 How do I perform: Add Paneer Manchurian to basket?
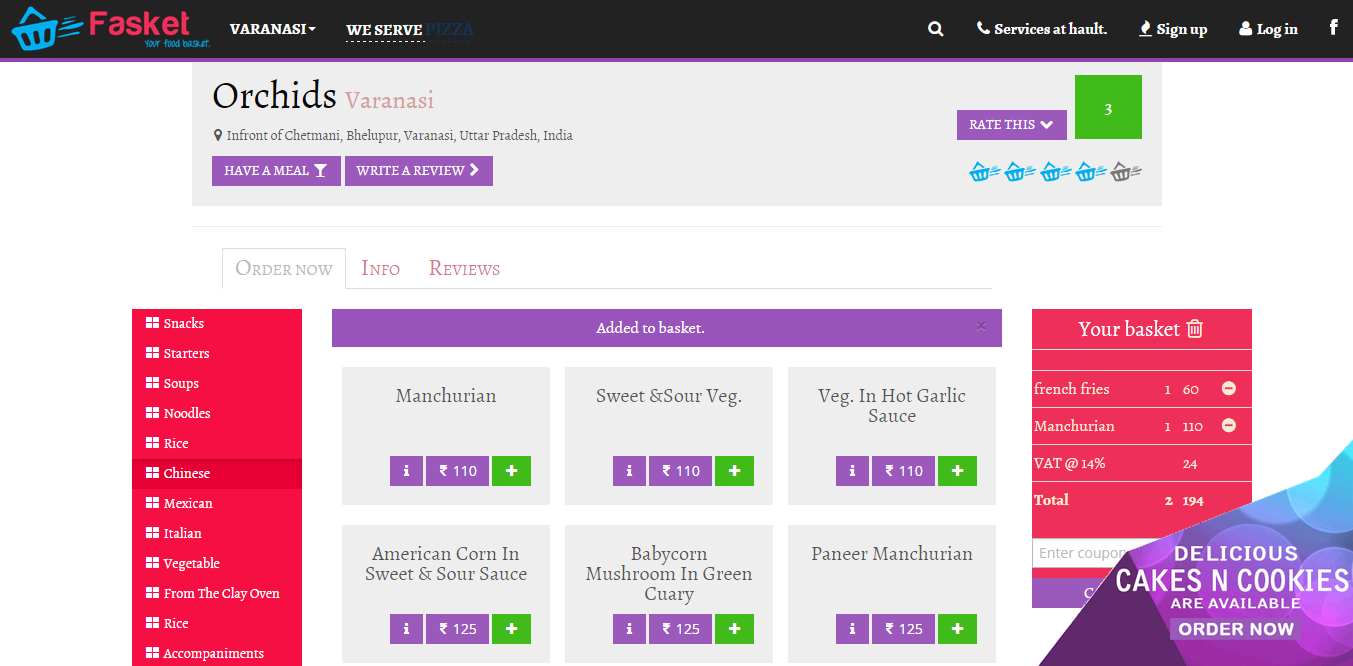point(957,629)
